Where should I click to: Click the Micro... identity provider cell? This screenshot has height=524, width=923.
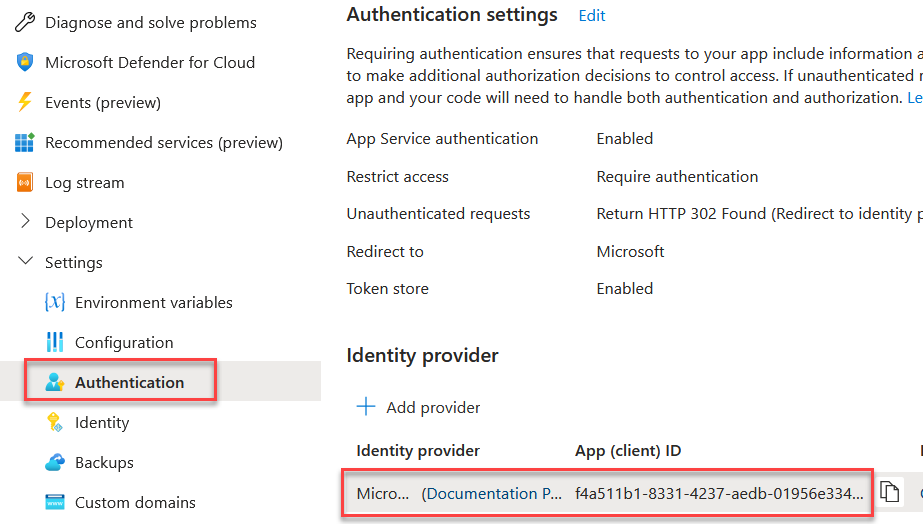click(383, 493)
